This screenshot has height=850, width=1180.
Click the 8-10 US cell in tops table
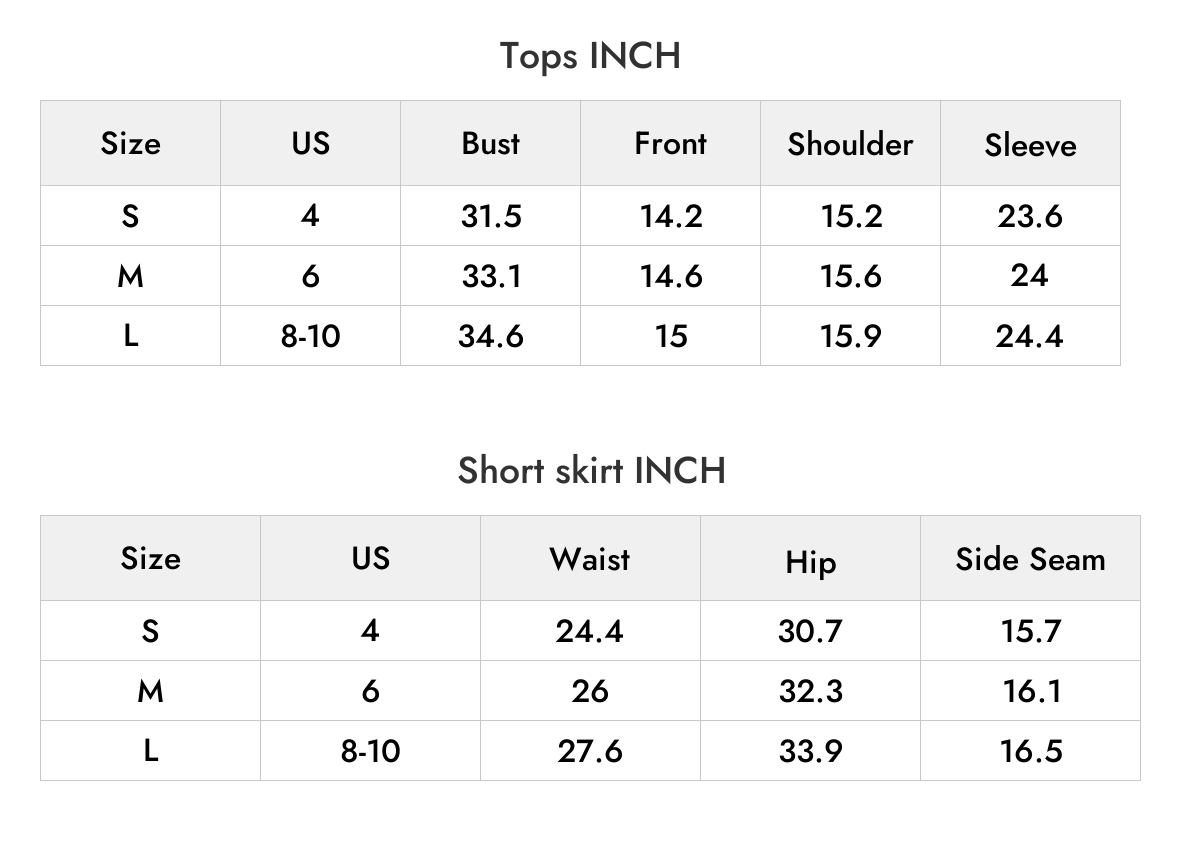(x=311, y=336)
